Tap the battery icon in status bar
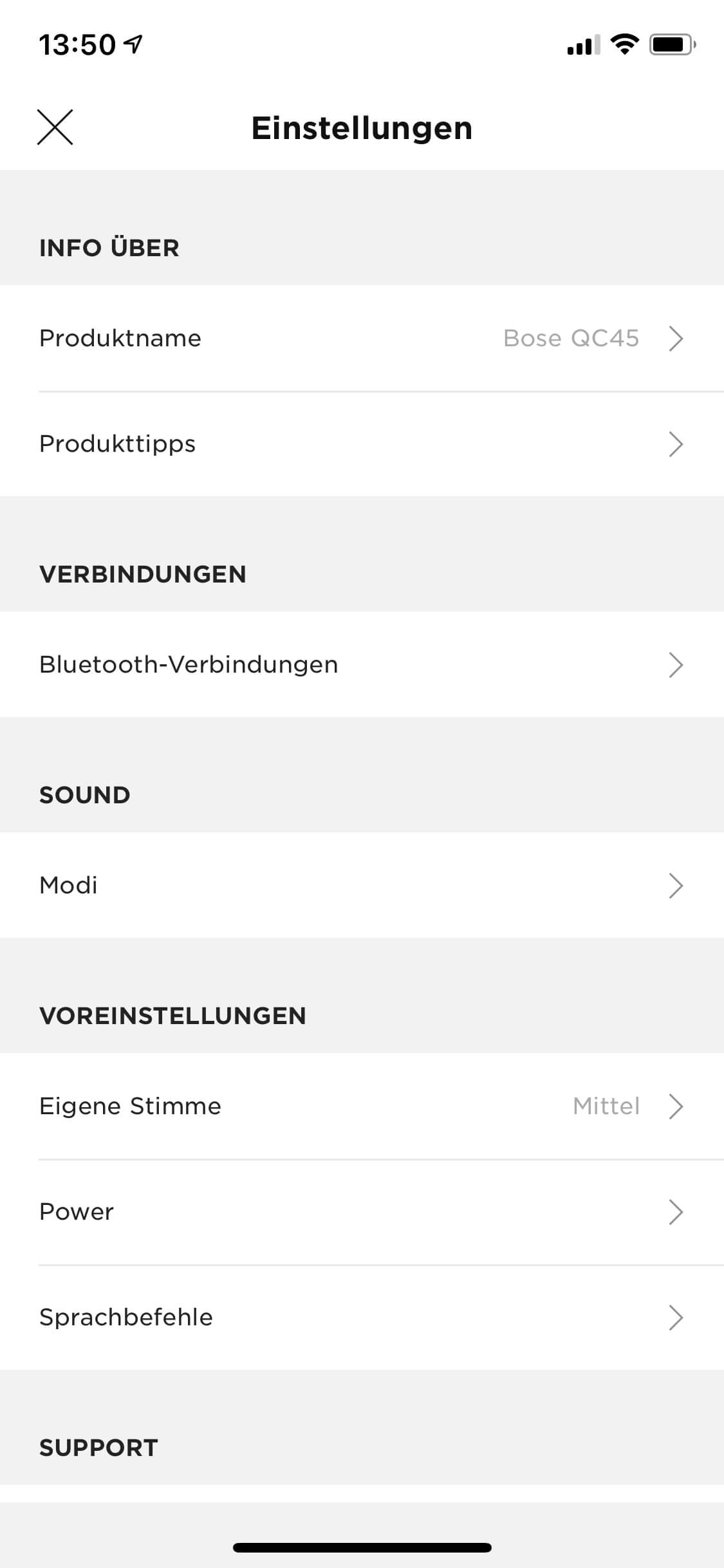Viewport: 724px width, 1568px height. tap(672, 44)
